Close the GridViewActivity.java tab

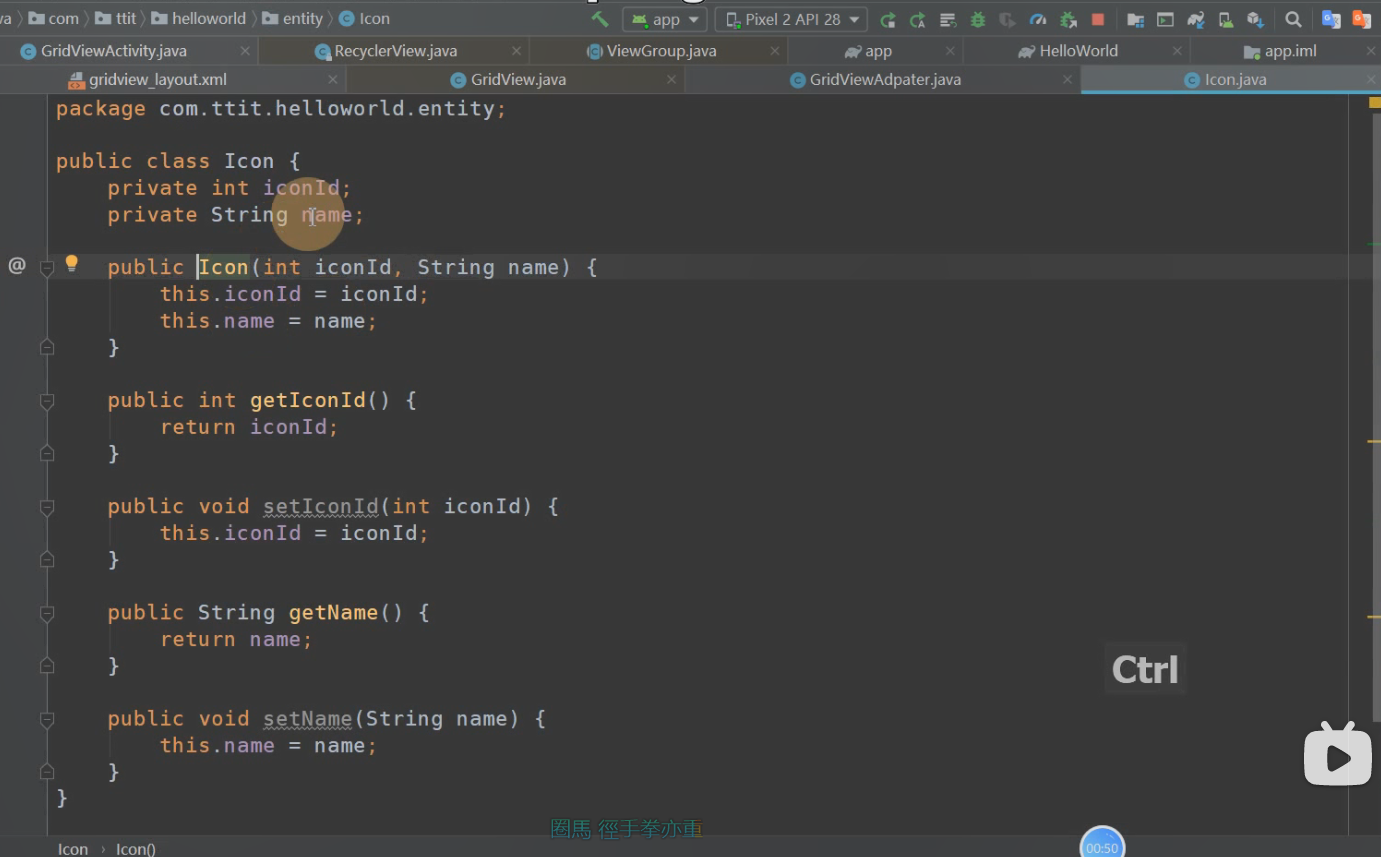pos(246,51)
